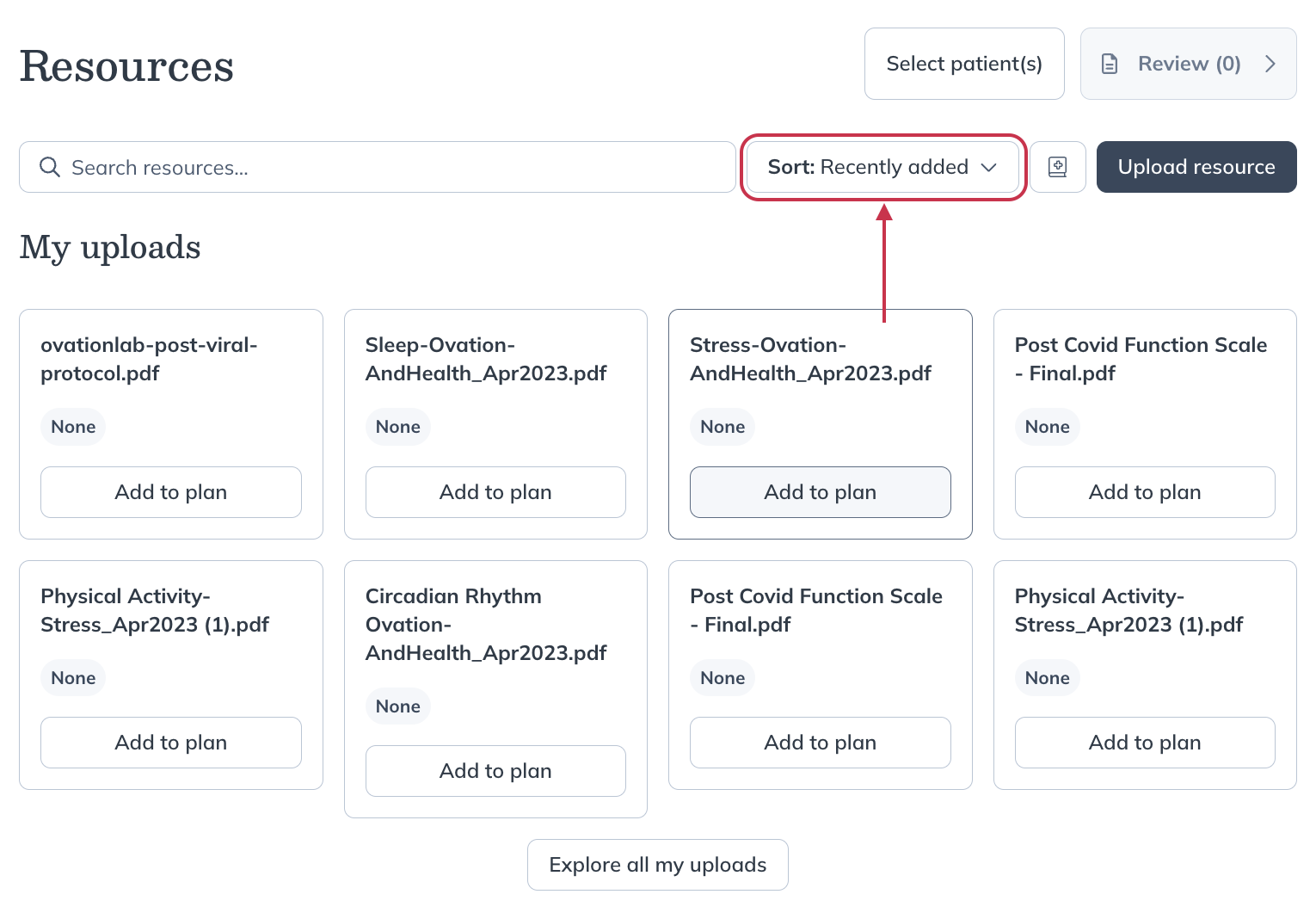Add Sleep-Ovation-AndHealth_Apr2023.pdf to plan
Screen dimensions: 1316x919
pos(495,492)
